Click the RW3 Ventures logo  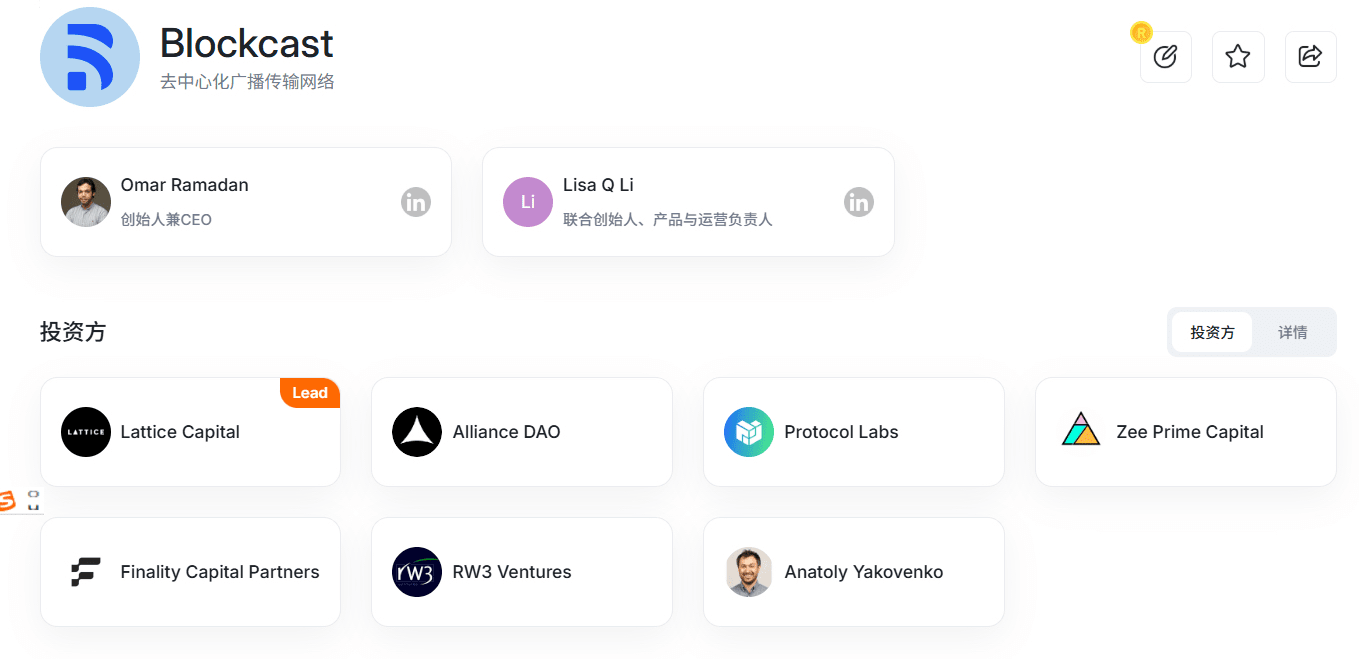coord(417,572)
